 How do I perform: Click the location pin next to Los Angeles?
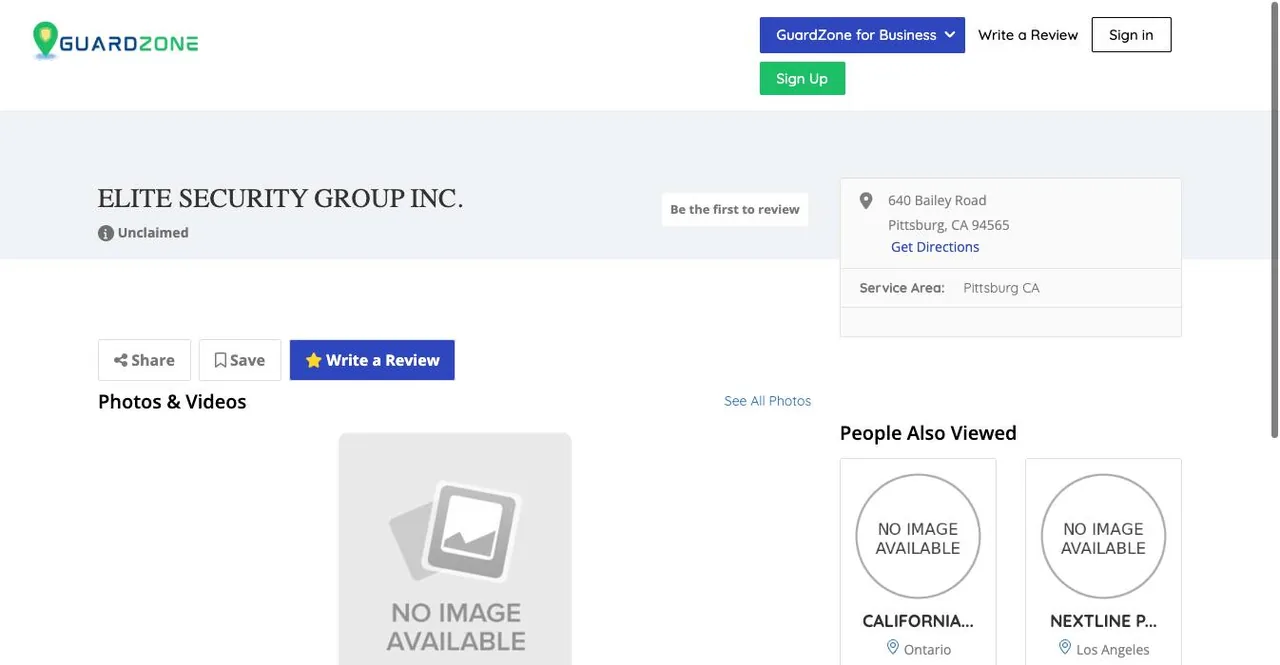tap(1065, 648)
